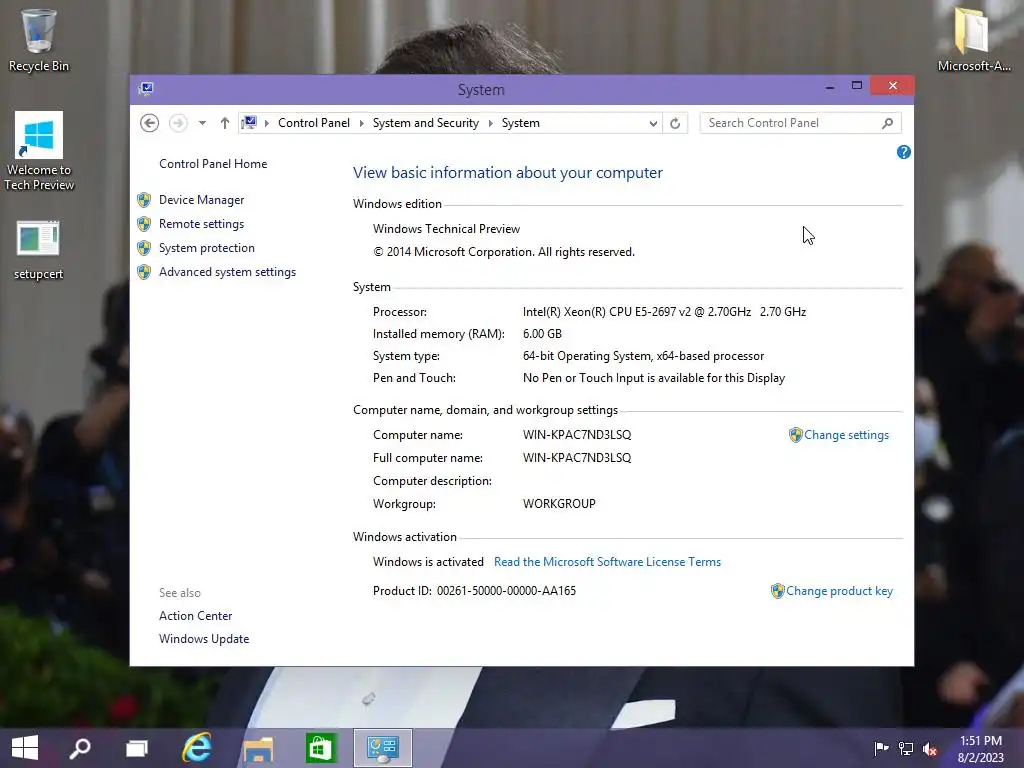Refresh the System page
Screen dimensions: 1024x768
point(675,123)
